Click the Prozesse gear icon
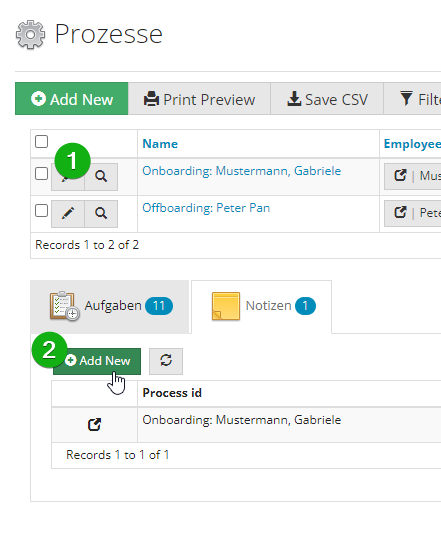 coord(30,35)
